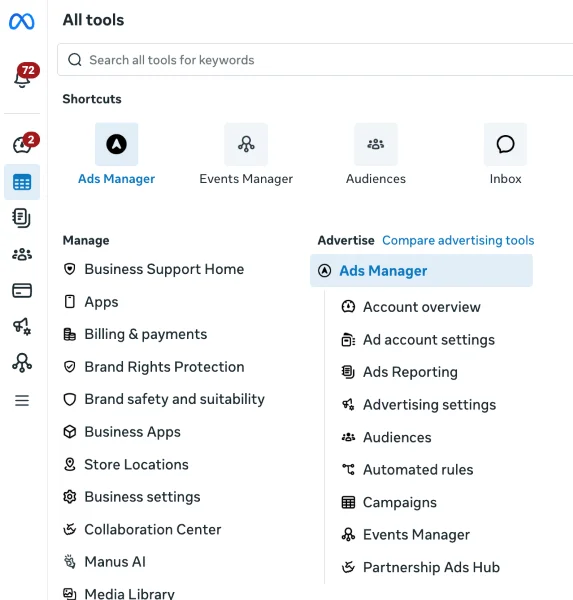Open Events Manager in Advertise list
This screenshot has width=573, height=600.
pyautogui.click(x=416, y=535)
